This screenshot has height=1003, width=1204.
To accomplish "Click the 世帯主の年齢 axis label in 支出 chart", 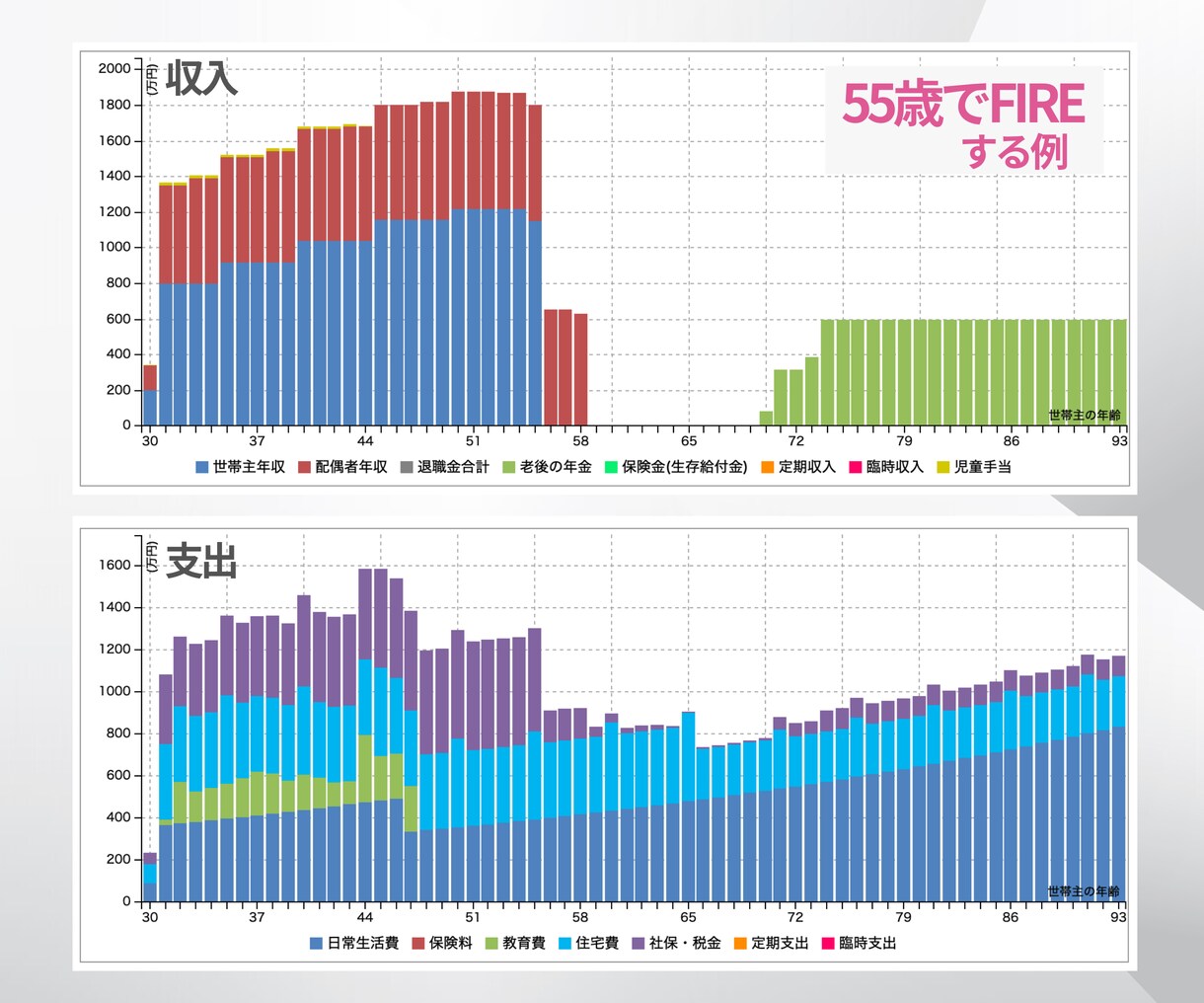I will pyautogui.click(x=1084, y=891).
